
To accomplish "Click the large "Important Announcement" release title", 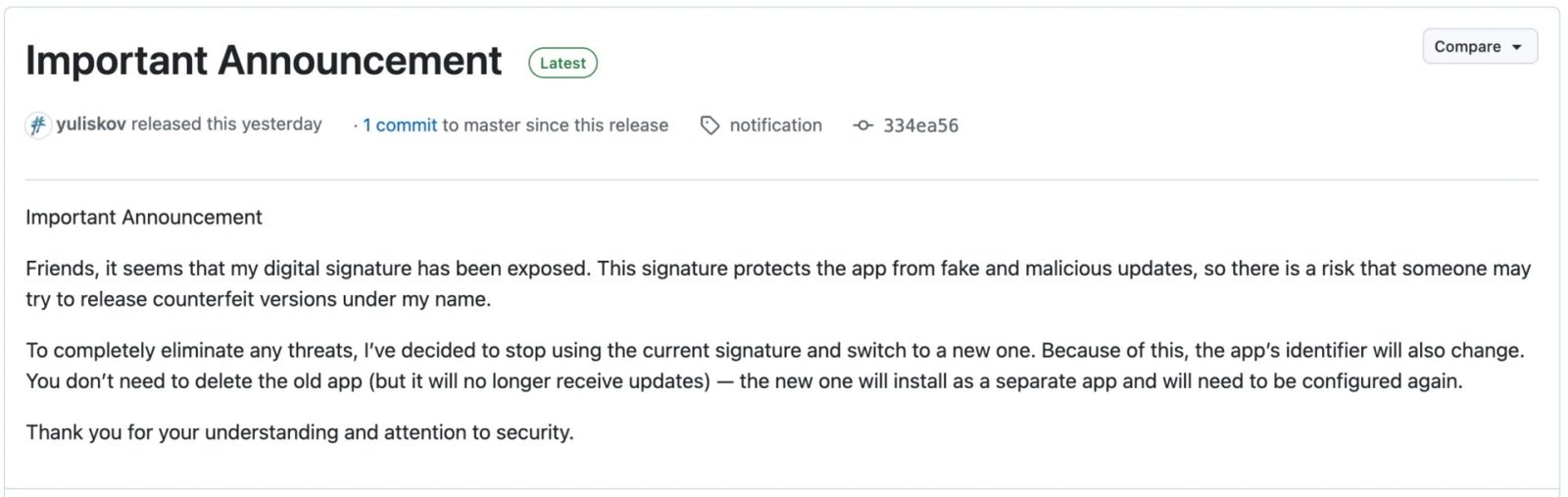I will [x=264, y=61].
